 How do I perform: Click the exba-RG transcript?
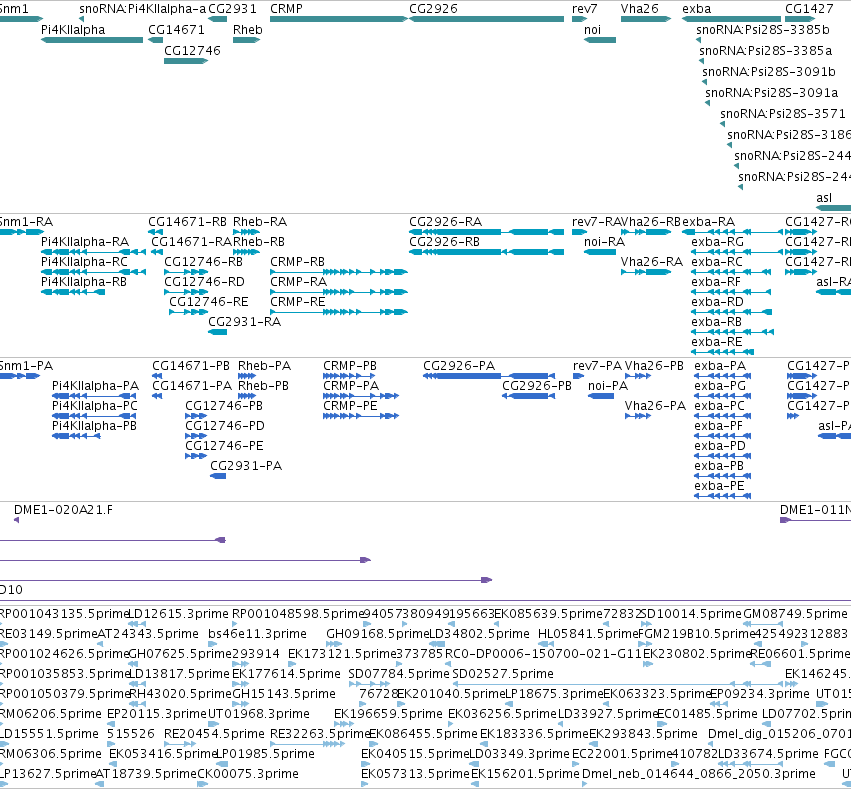[x=736, y=252]
